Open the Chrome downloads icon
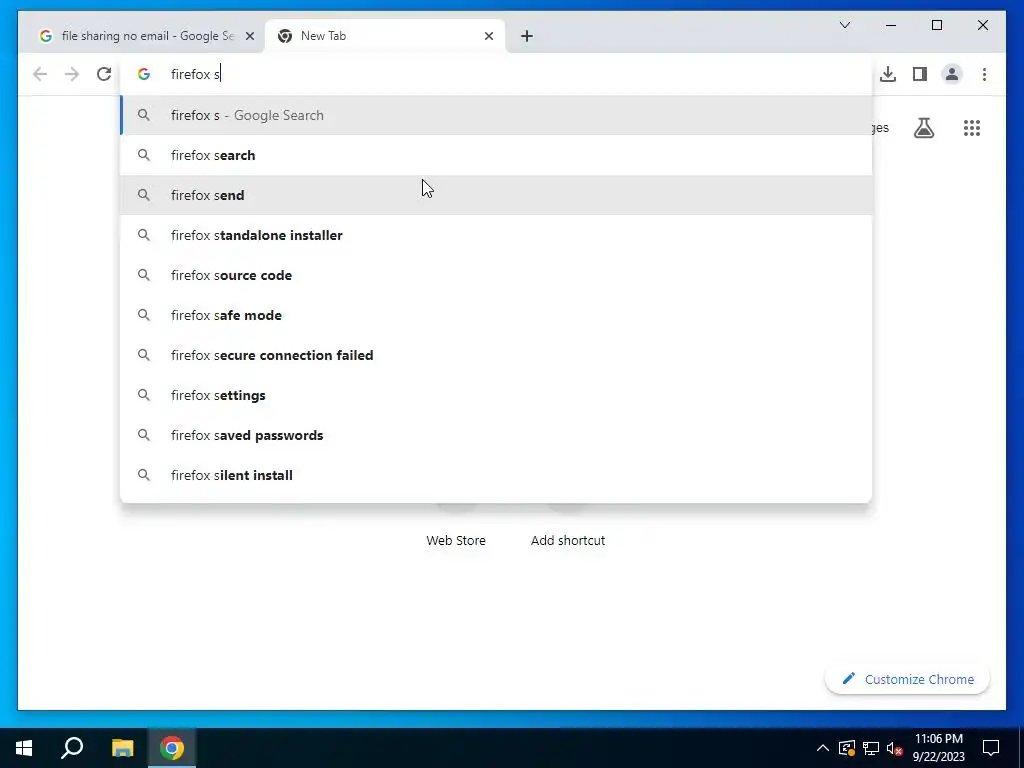Screen dimensions: 1024x768 [x=888, y=74]
